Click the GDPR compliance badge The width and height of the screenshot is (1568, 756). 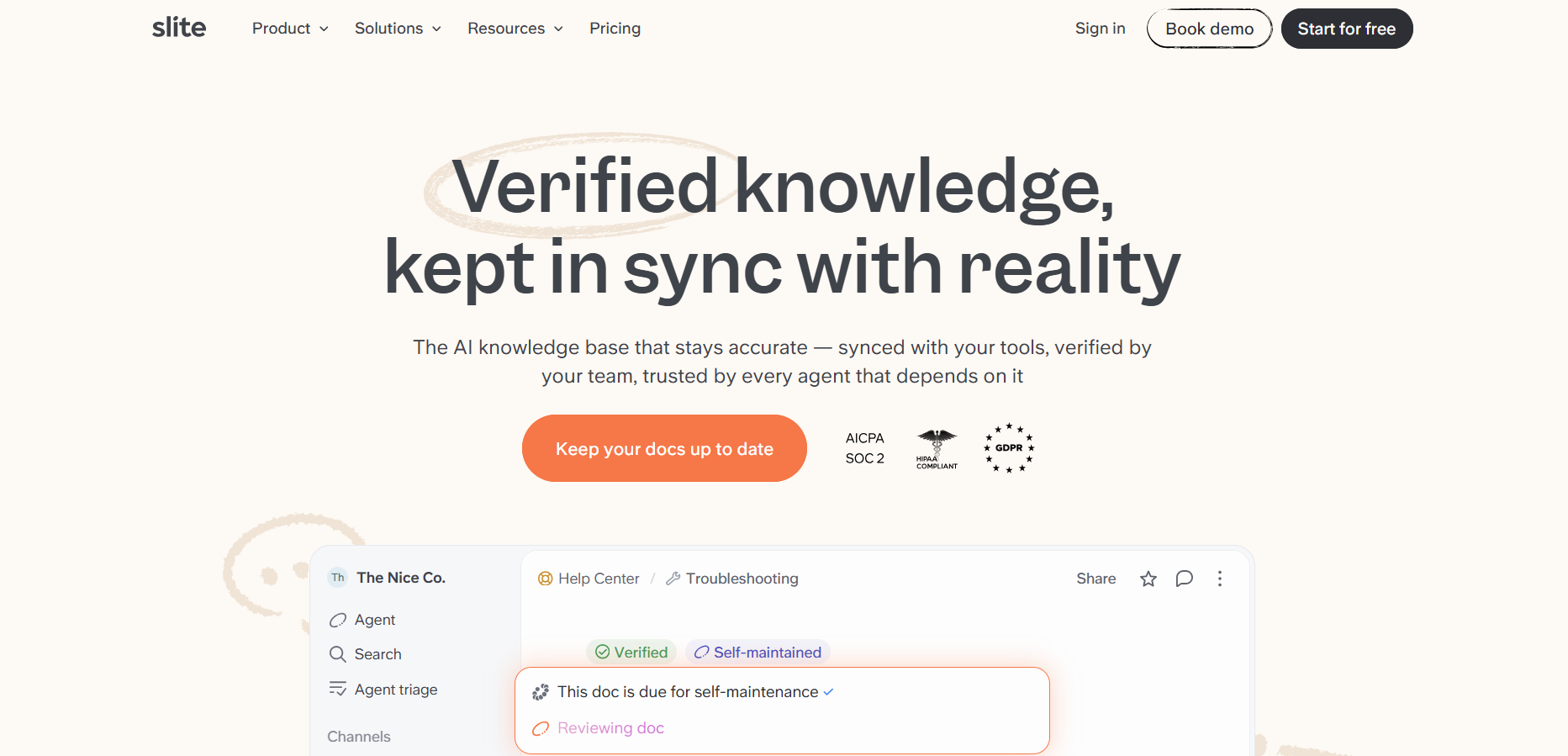click(x=1009, y=448)
